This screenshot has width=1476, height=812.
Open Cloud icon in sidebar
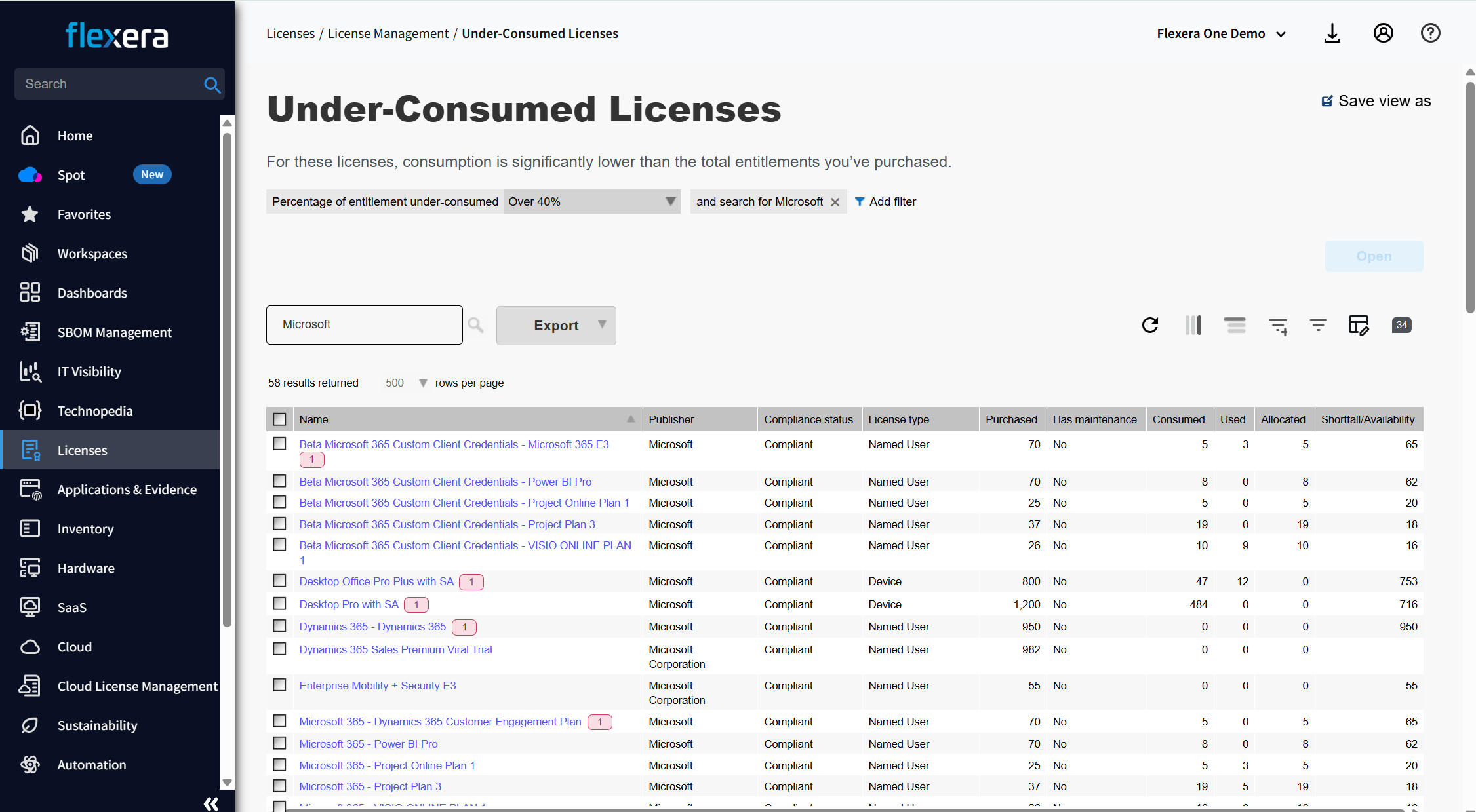coord(30,646)
